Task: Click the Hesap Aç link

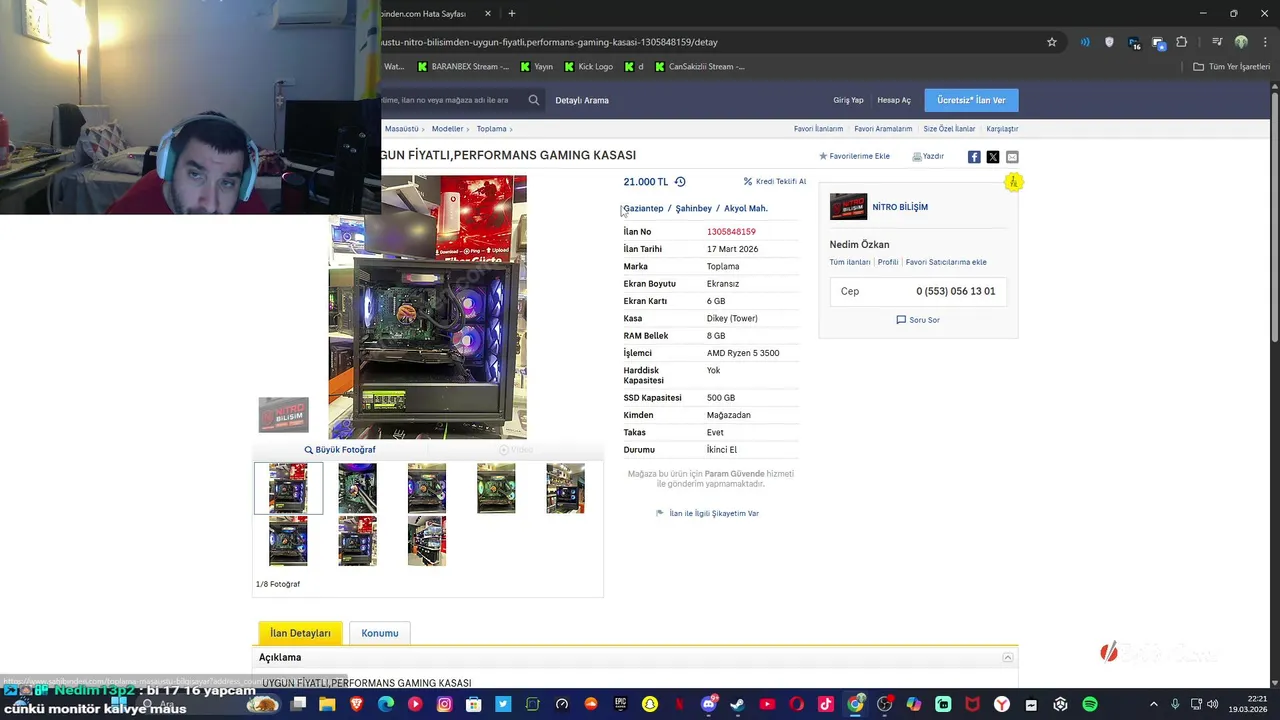Action: coord(894,100)
